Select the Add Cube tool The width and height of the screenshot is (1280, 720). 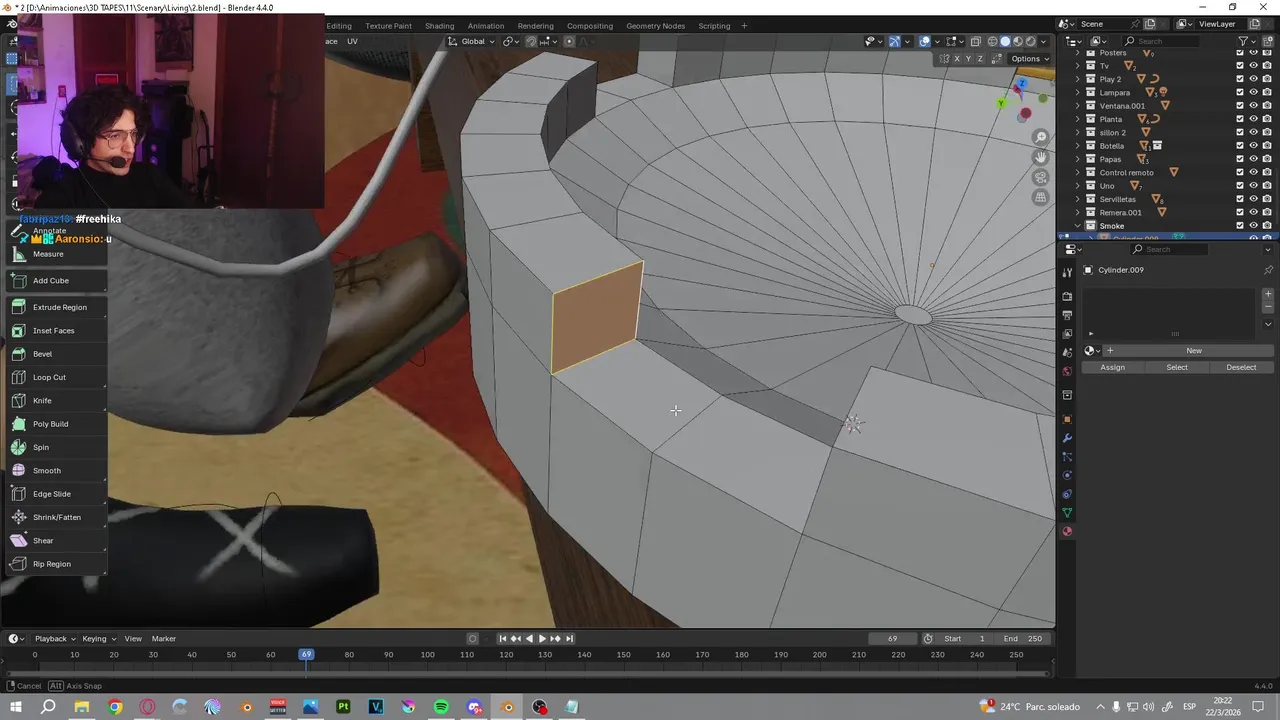56,280
